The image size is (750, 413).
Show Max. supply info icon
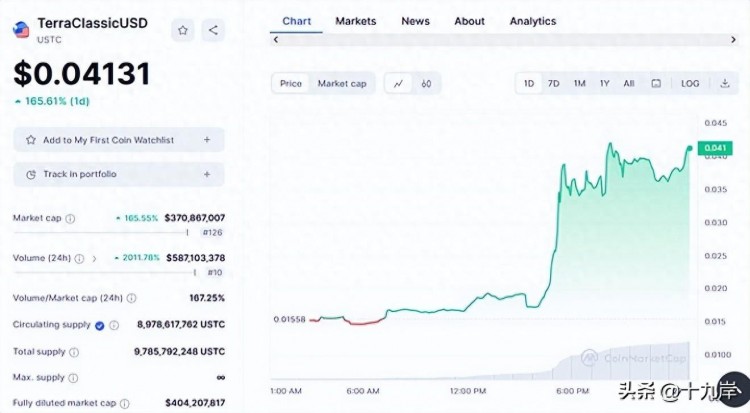(73, 378)
